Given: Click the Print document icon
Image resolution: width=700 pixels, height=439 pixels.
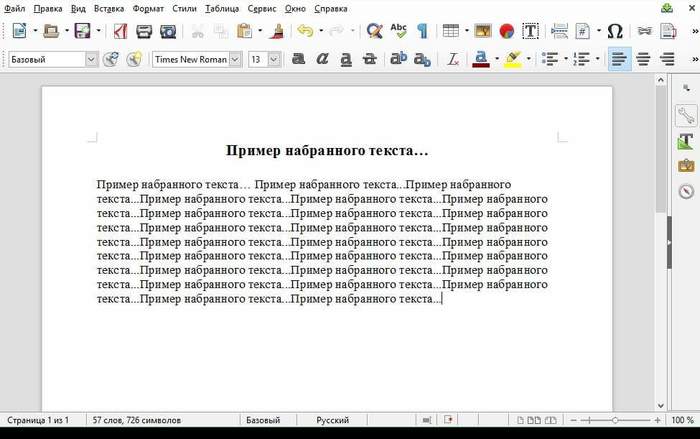Looking at the screenshot, I should tap(143, 32).
